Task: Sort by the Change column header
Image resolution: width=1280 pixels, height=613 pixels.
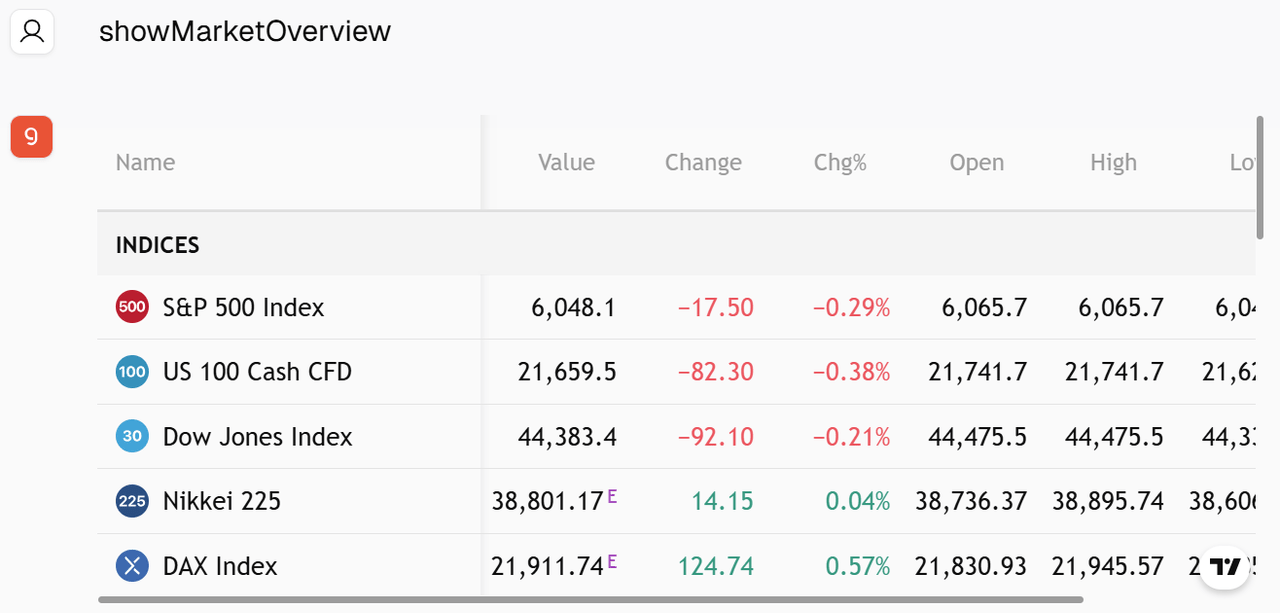Action: (x=703, y=163)
